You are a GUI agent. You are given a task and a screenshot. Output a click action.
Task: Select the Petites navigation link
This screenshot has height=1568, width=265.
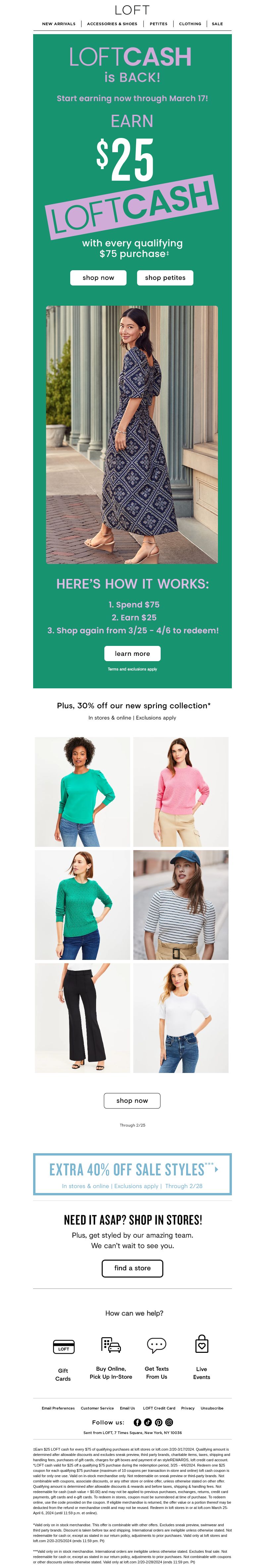tap(159, 24)
